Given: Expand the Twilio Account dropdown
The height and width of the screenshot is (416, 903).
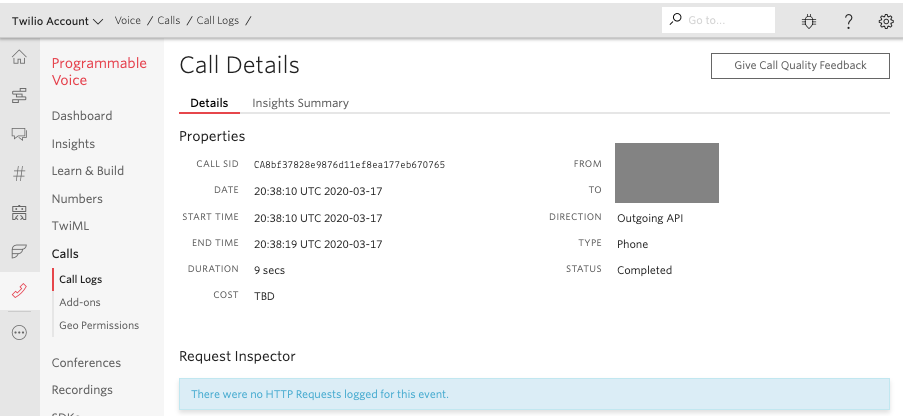Looking at the screenshot, I should coord(57,21).
